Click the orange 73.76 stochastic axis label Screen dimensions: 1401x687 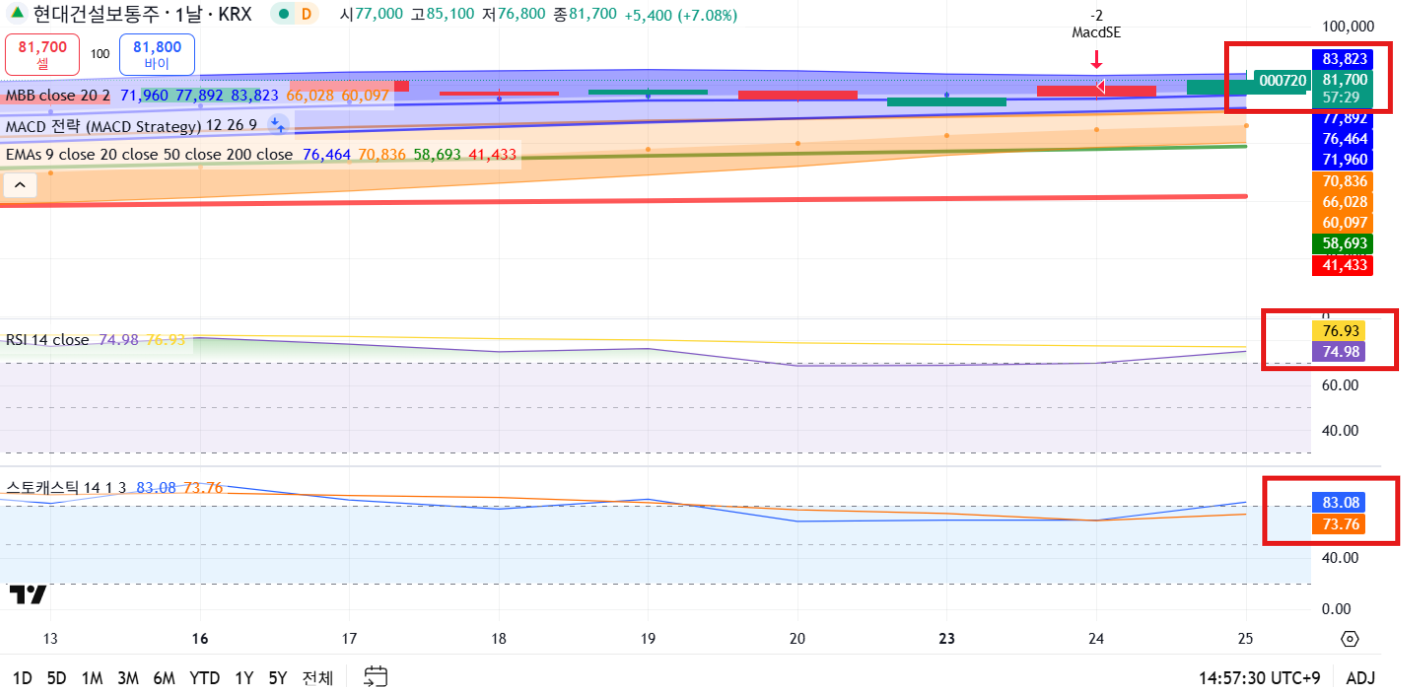[x=1338, y=523]
